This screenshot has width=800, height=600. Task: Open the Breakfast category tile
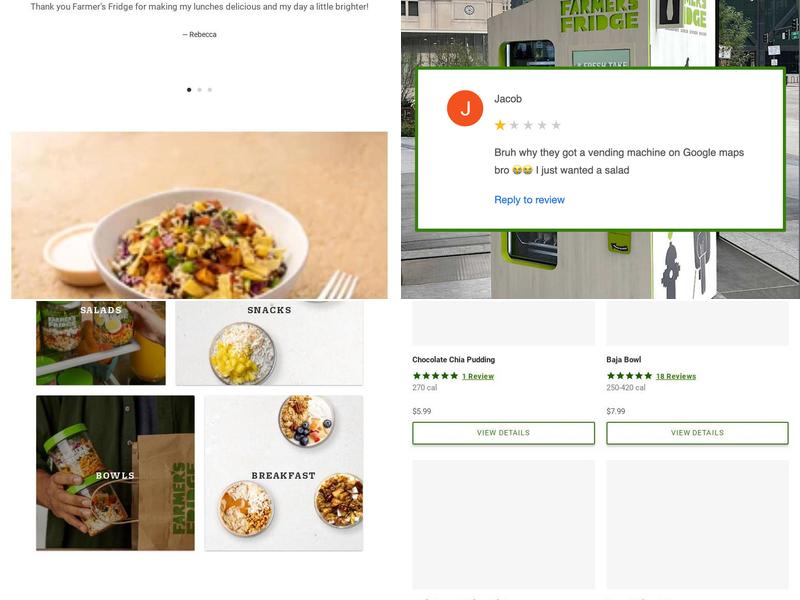284,473
